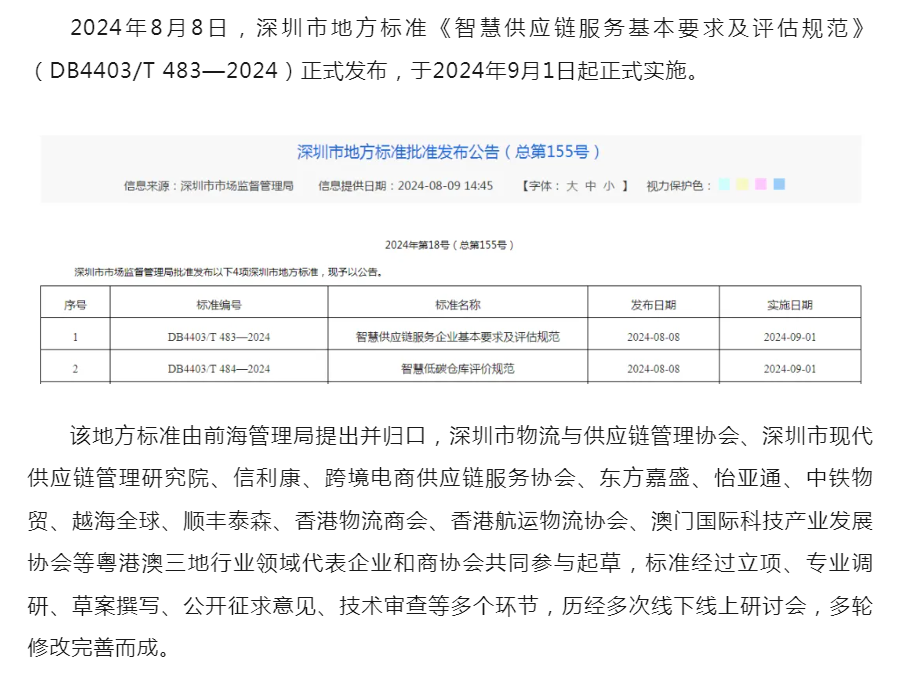
Task: Click row 1 release date 2024-08-08
Action: tap(653, 337)
